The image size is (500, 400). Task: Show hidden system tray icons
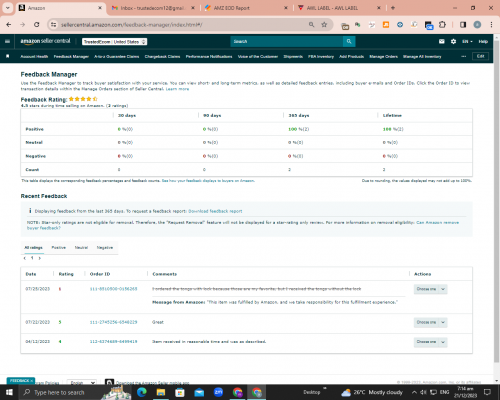coord(414,392)
